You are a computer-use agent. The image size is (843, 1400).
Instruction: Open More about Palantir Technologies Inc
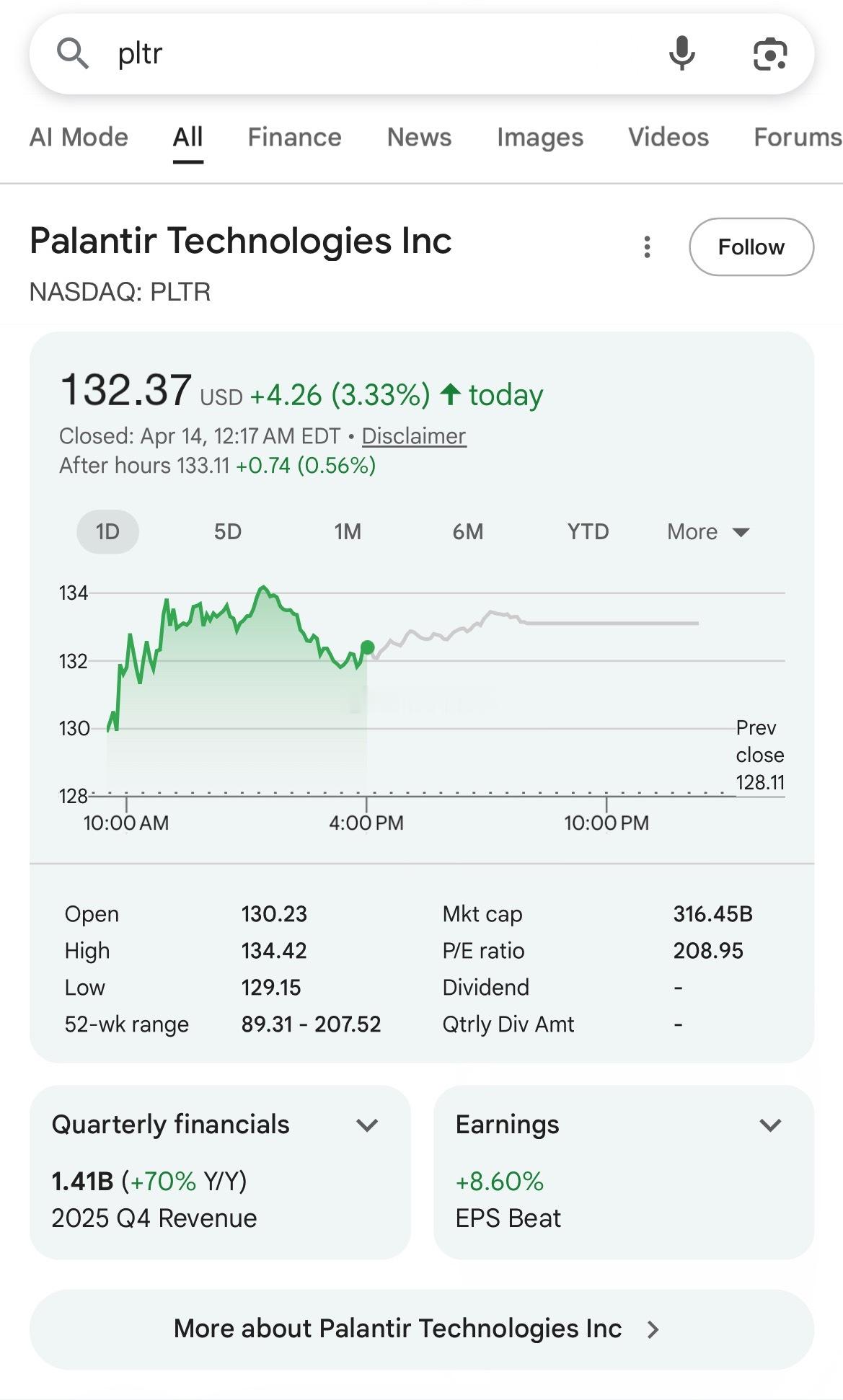click(x=421, y=1329)
